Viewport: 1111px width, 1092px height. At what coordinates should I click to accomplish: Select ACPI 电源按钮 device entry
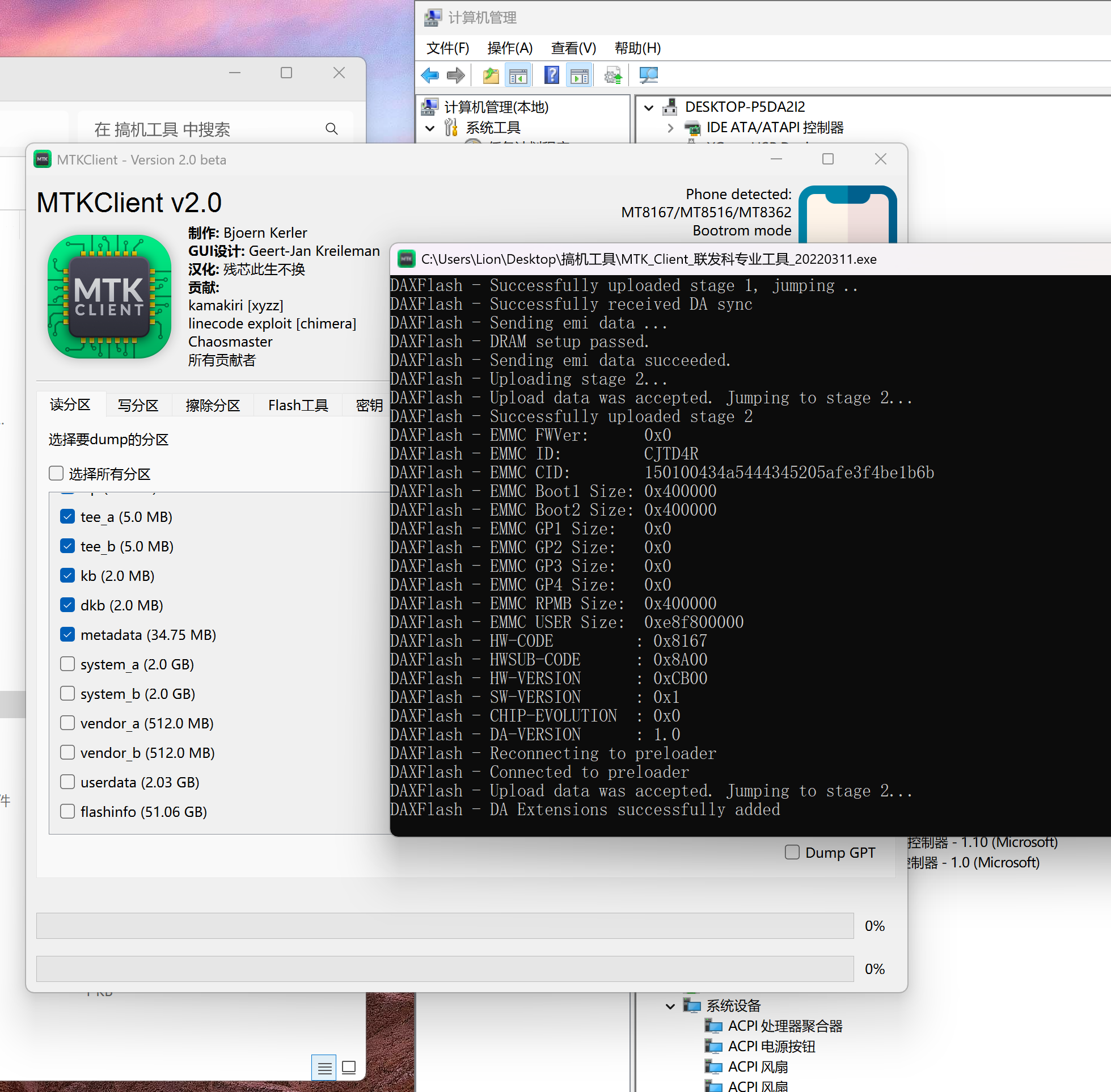click(x=771, y=1047)
